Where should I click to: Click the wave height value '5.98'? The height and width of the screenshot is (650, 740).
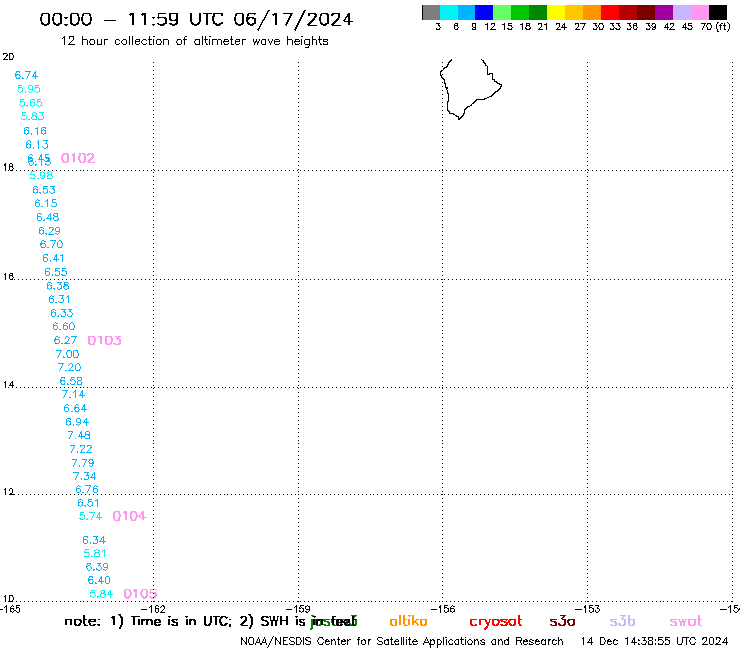(x=41, y=175)
